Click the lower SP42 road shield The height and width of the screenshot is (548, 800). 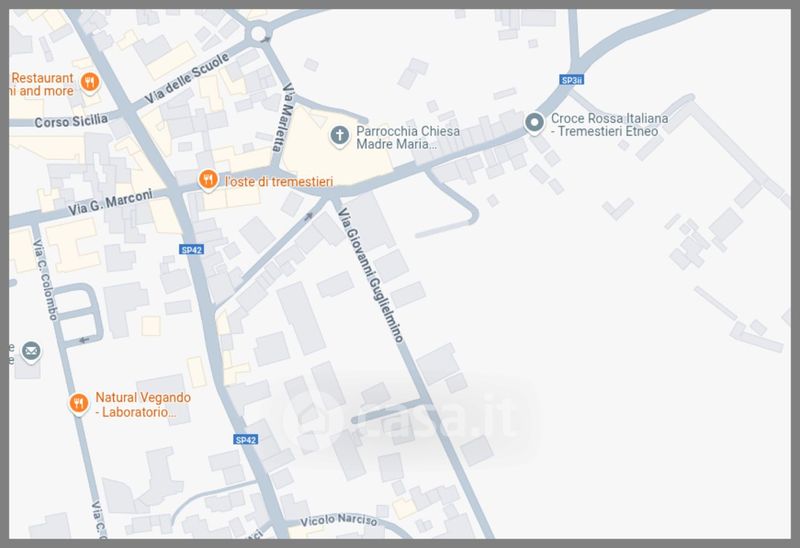[246, 439]
